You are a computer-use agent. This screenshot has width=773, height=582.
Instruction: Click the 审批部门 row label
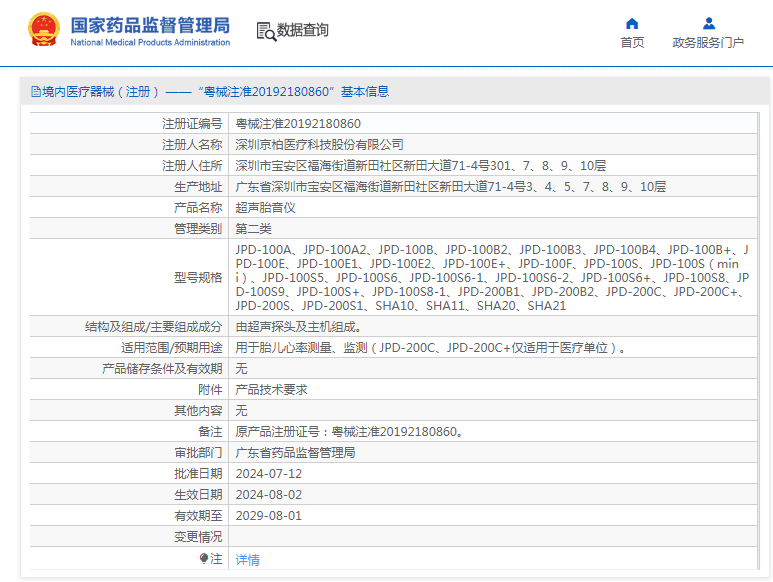(198, 452)
